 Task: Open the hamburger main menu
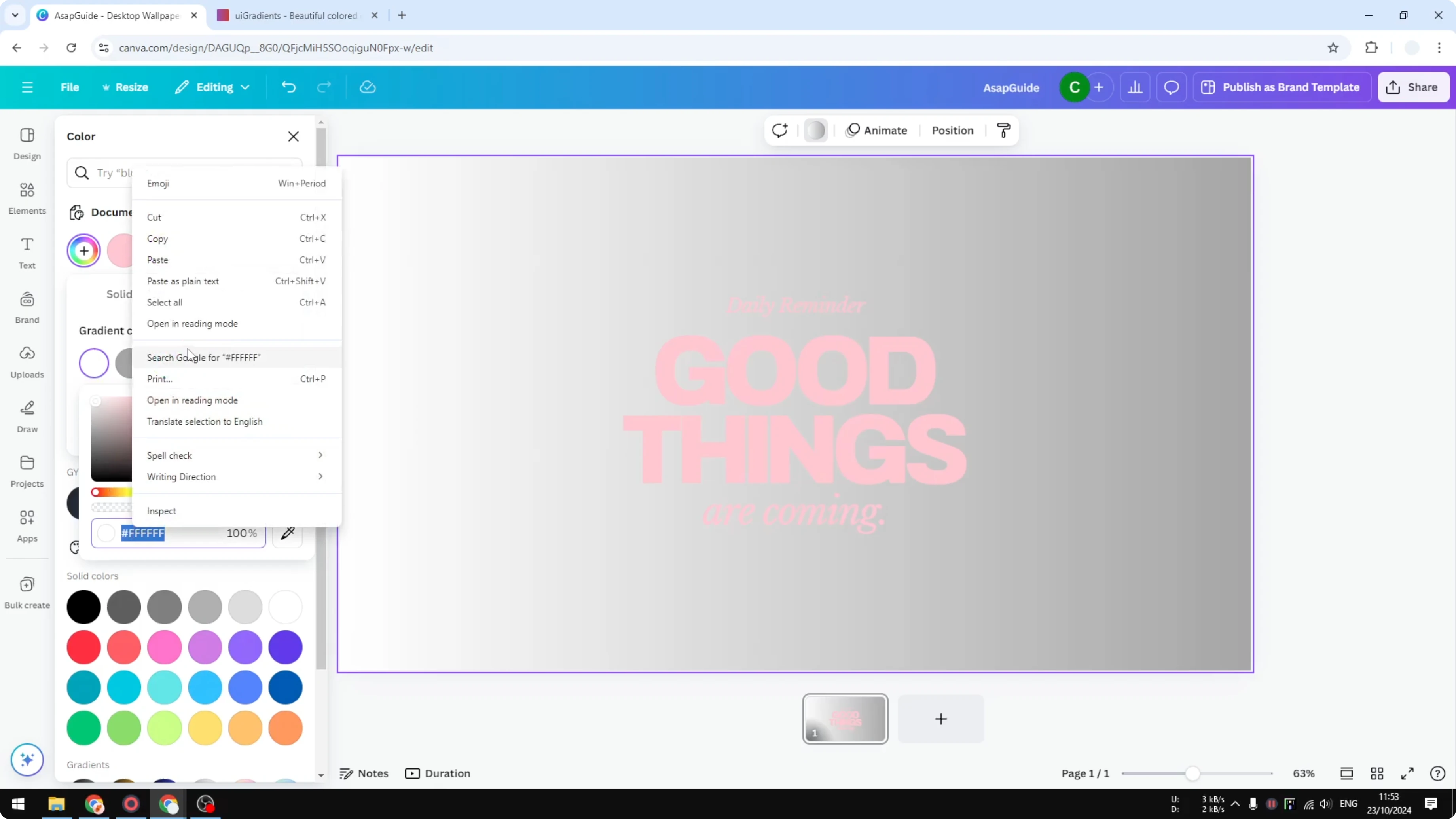point(27,87)
